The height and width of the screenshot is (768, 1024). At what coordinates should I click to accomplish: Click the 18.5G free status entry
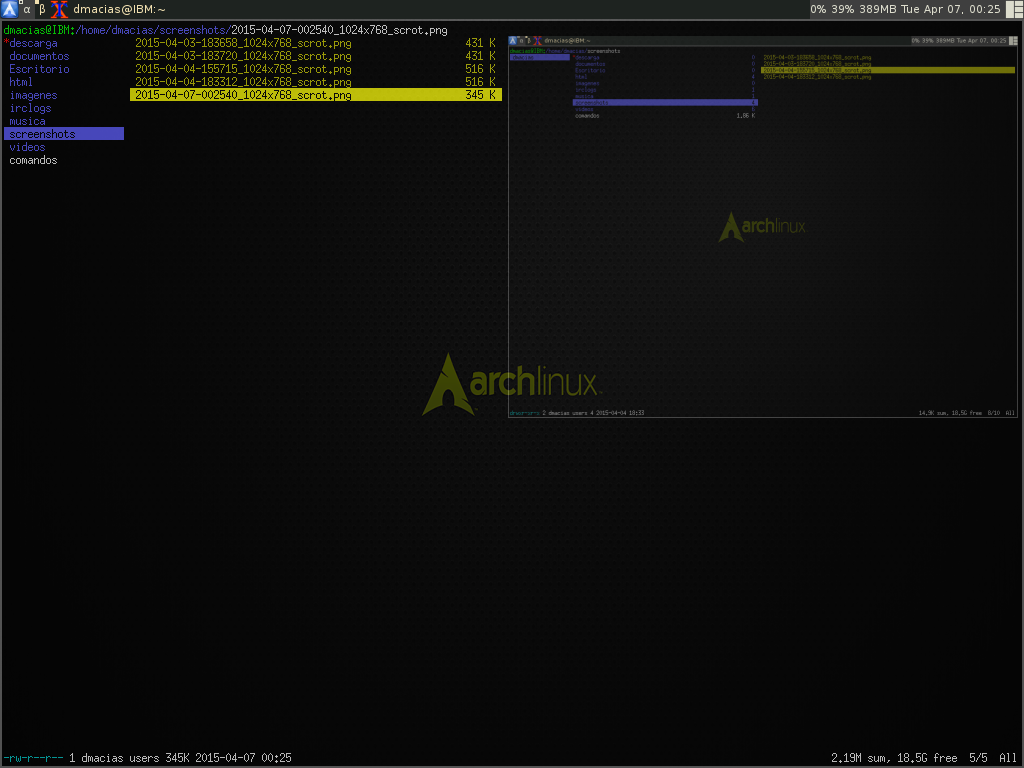(927, 758)
